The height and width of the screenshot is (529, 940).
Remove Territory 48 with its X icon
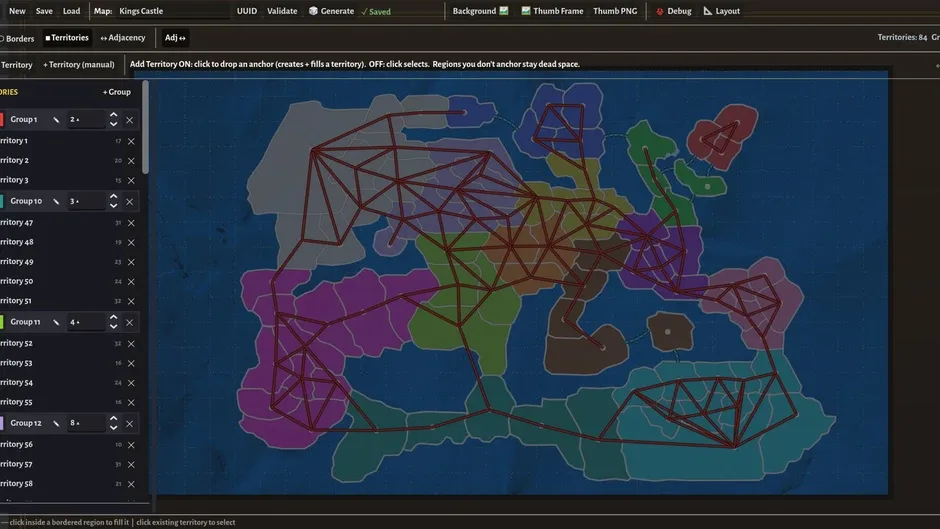tap(131, 242)
